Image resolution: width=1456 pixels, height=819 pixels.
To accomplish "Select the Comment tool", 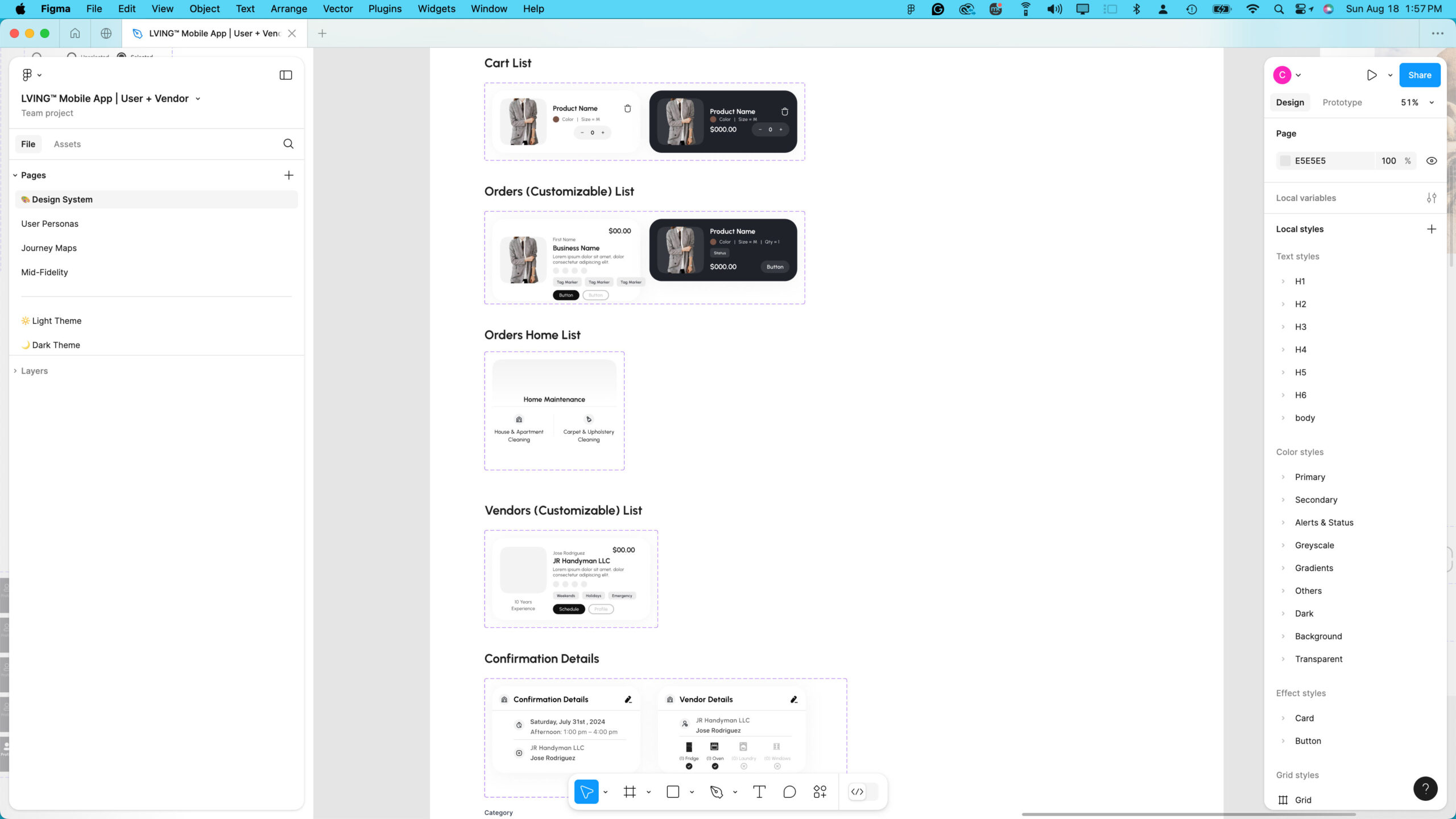I will coord(789,792).
